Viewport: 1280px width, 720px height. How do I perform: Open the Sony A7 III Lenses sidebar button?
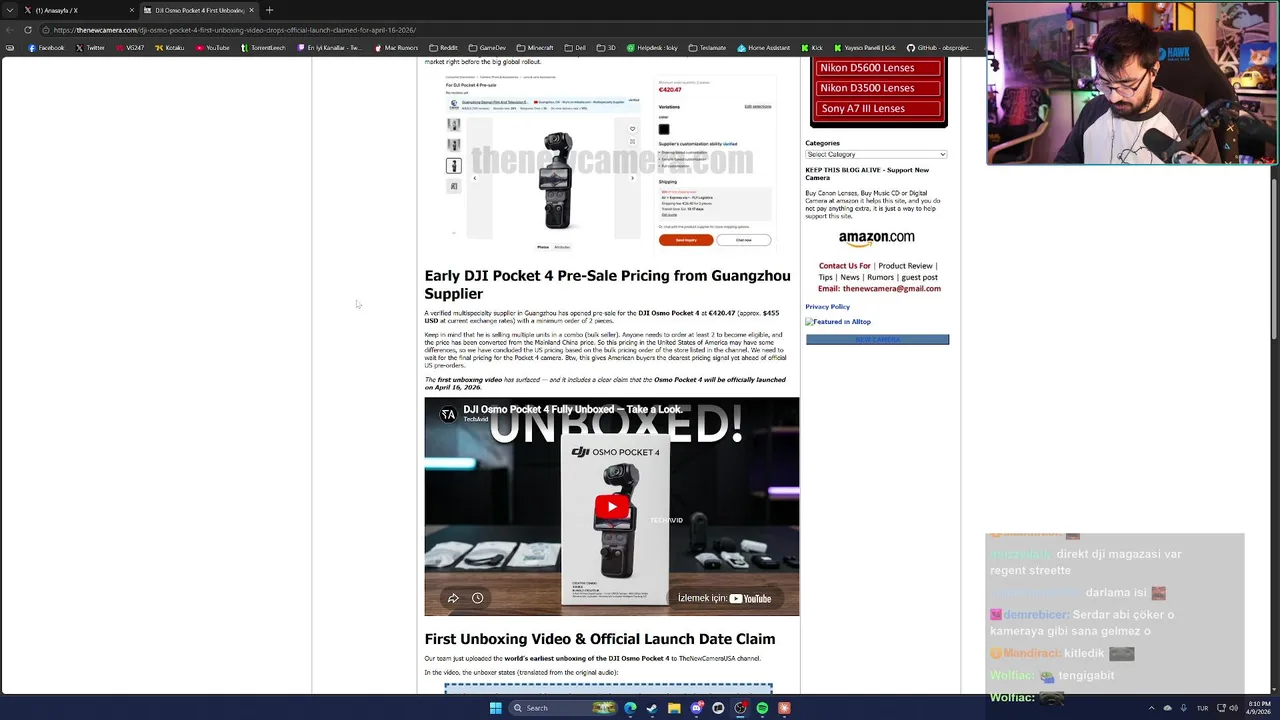(x=878, y=108)
